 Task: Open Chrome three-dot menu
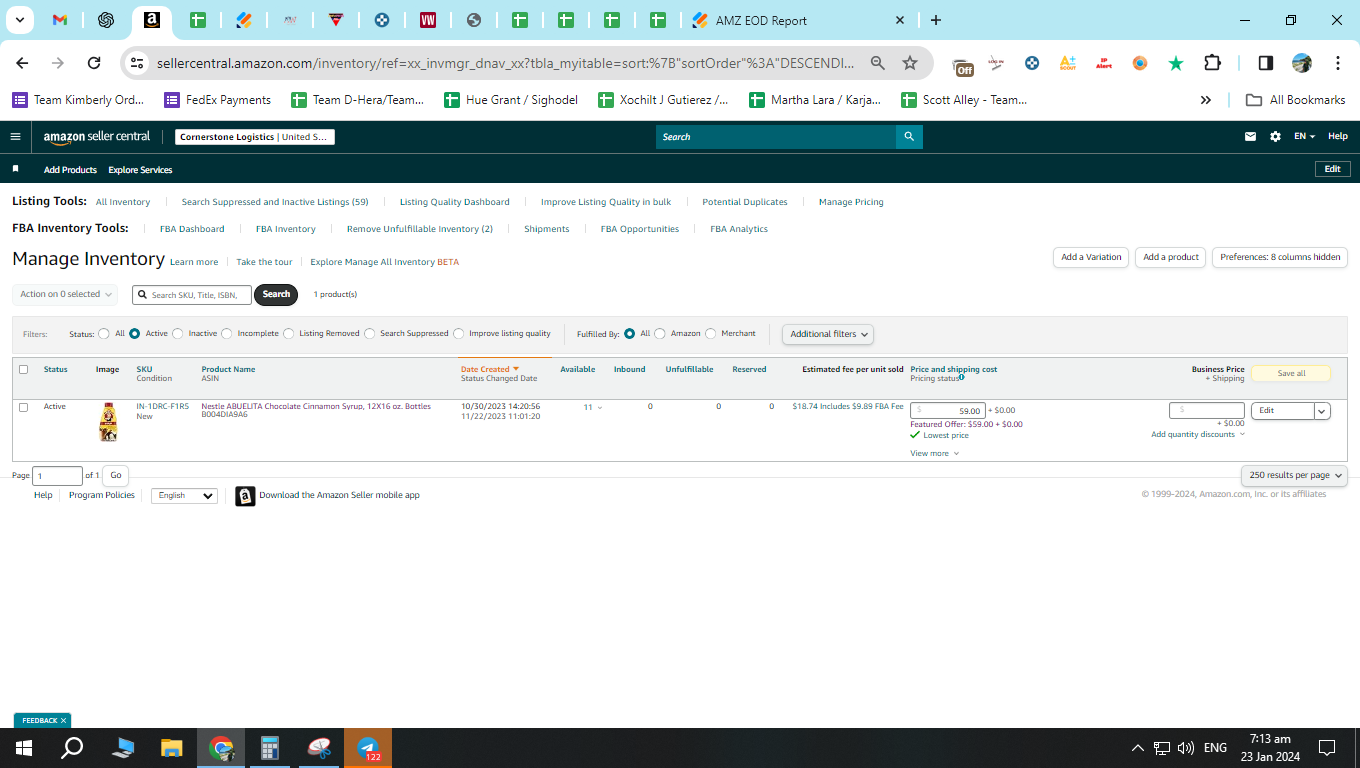1338,63
